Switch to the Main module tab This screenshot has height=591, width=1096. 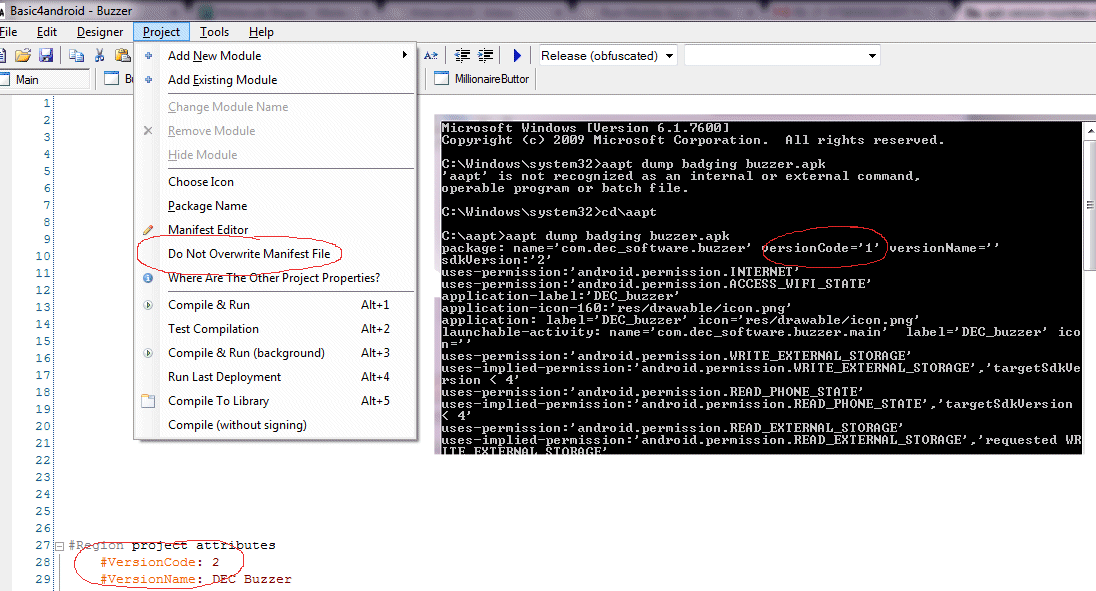[x=45, y=79]
